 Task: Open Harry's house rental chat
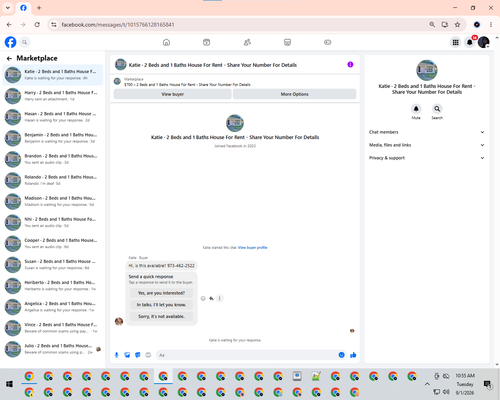pyautogui.click(x=53, y=96)
